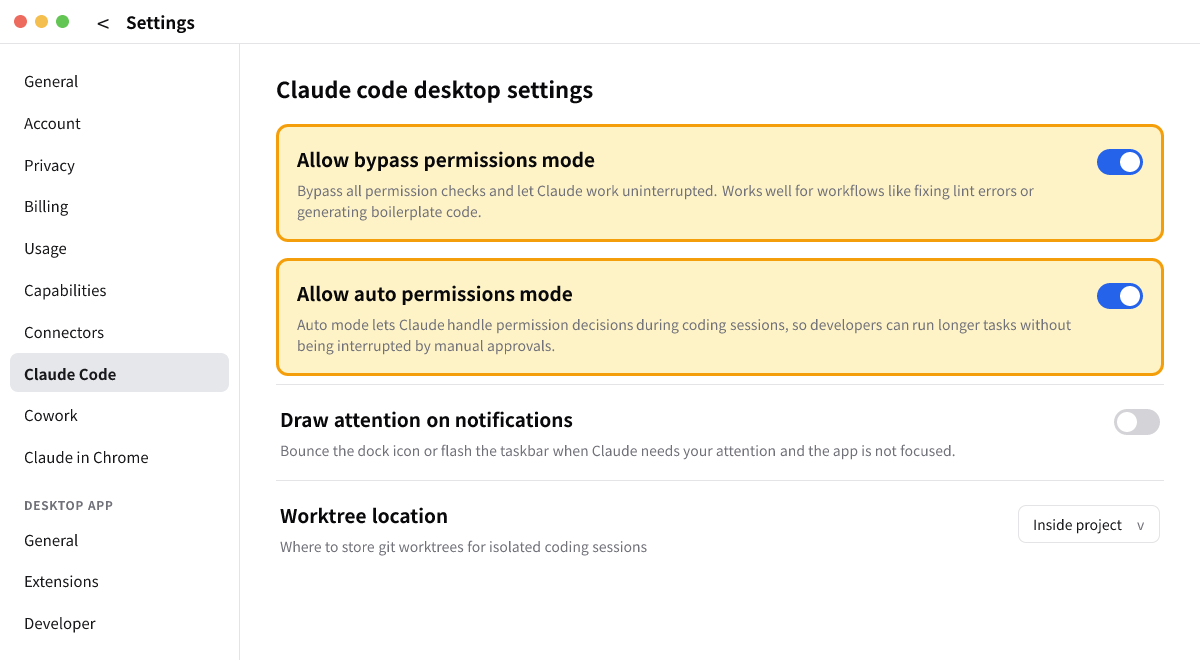Click the Worktree location label
Image resolution: width=1200 pixels, height=660 pixels.
[364, 516]
